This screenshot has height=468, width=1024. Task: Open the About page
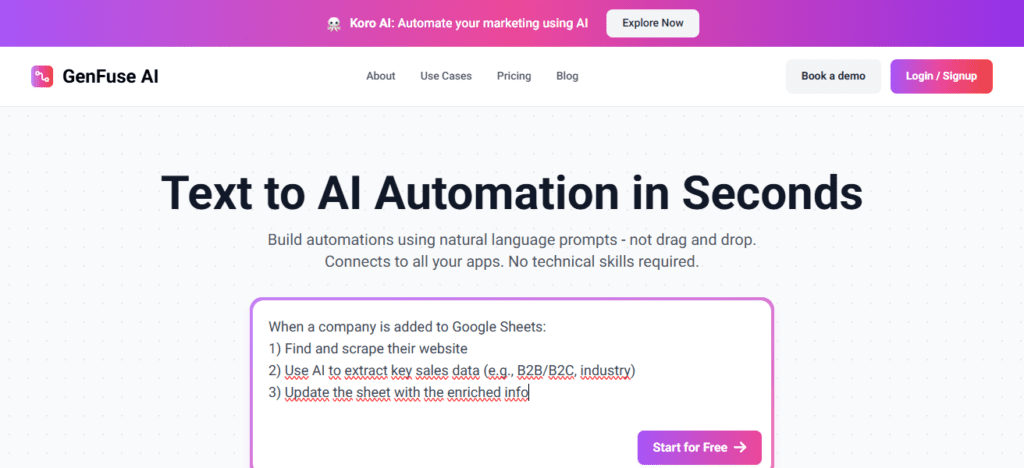coord(381,76)
